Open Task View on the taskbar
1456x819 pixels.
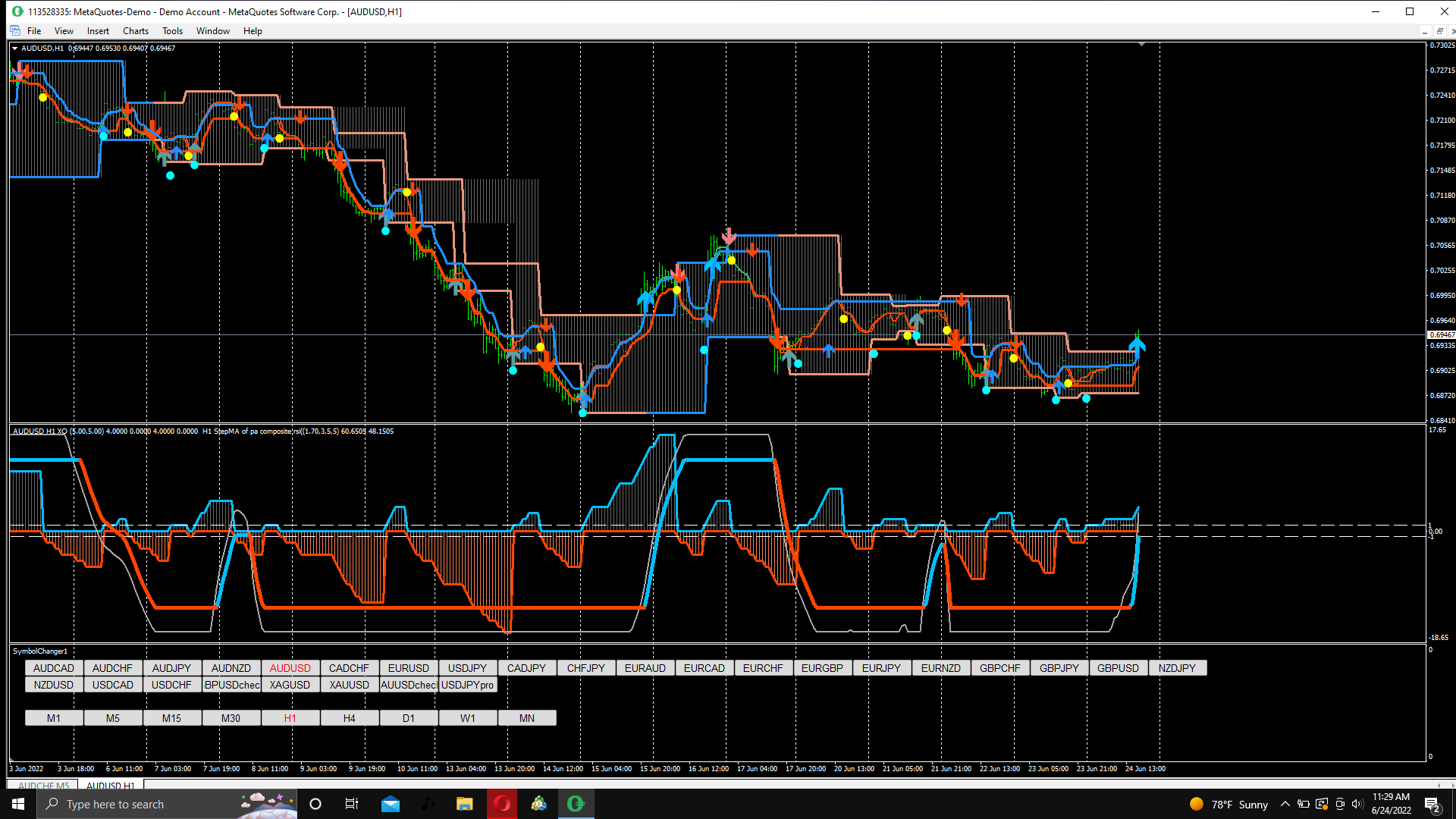(352, 804)
